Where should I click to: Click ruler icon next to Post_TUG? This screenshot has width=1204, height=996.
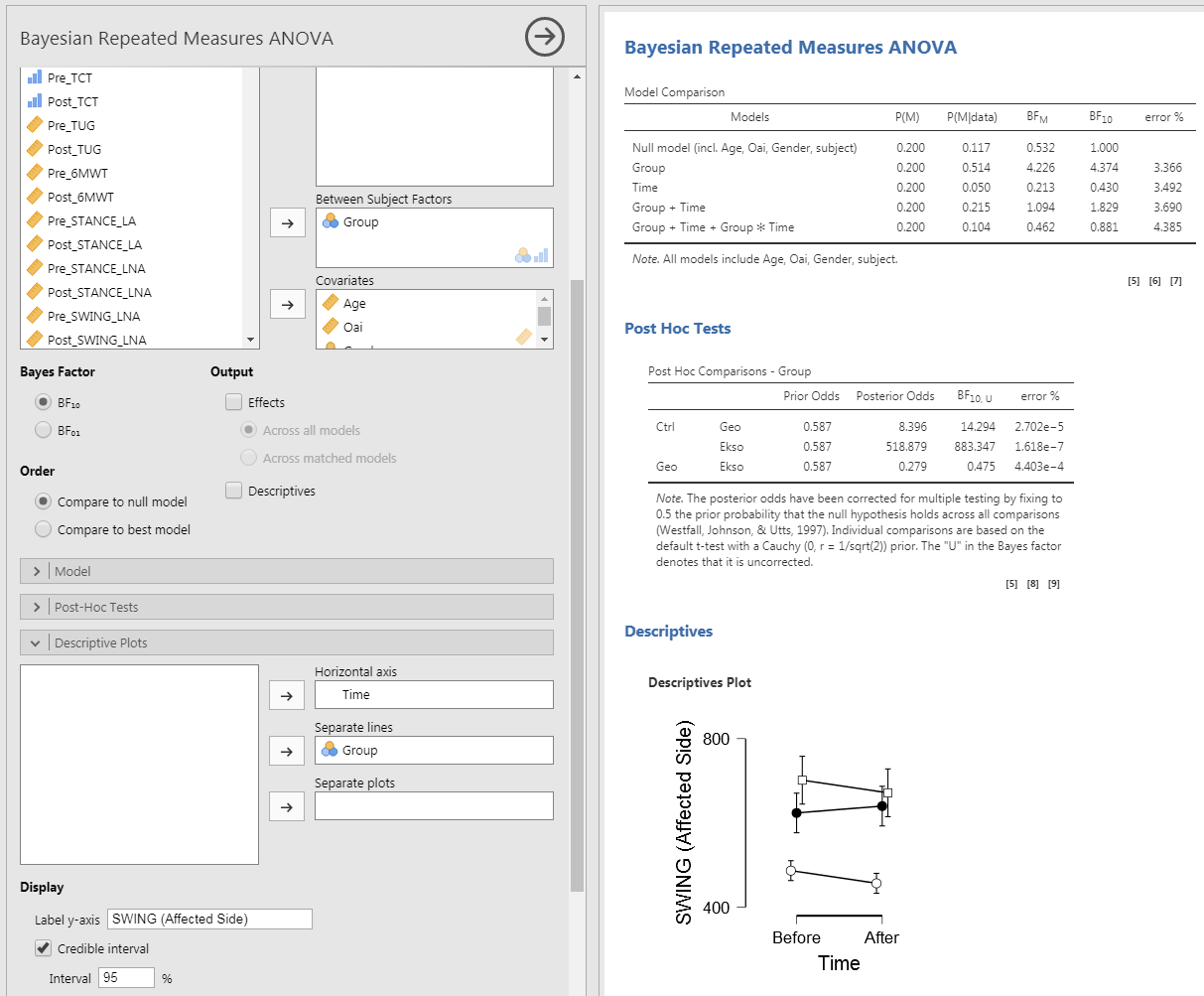click(35, 149)
